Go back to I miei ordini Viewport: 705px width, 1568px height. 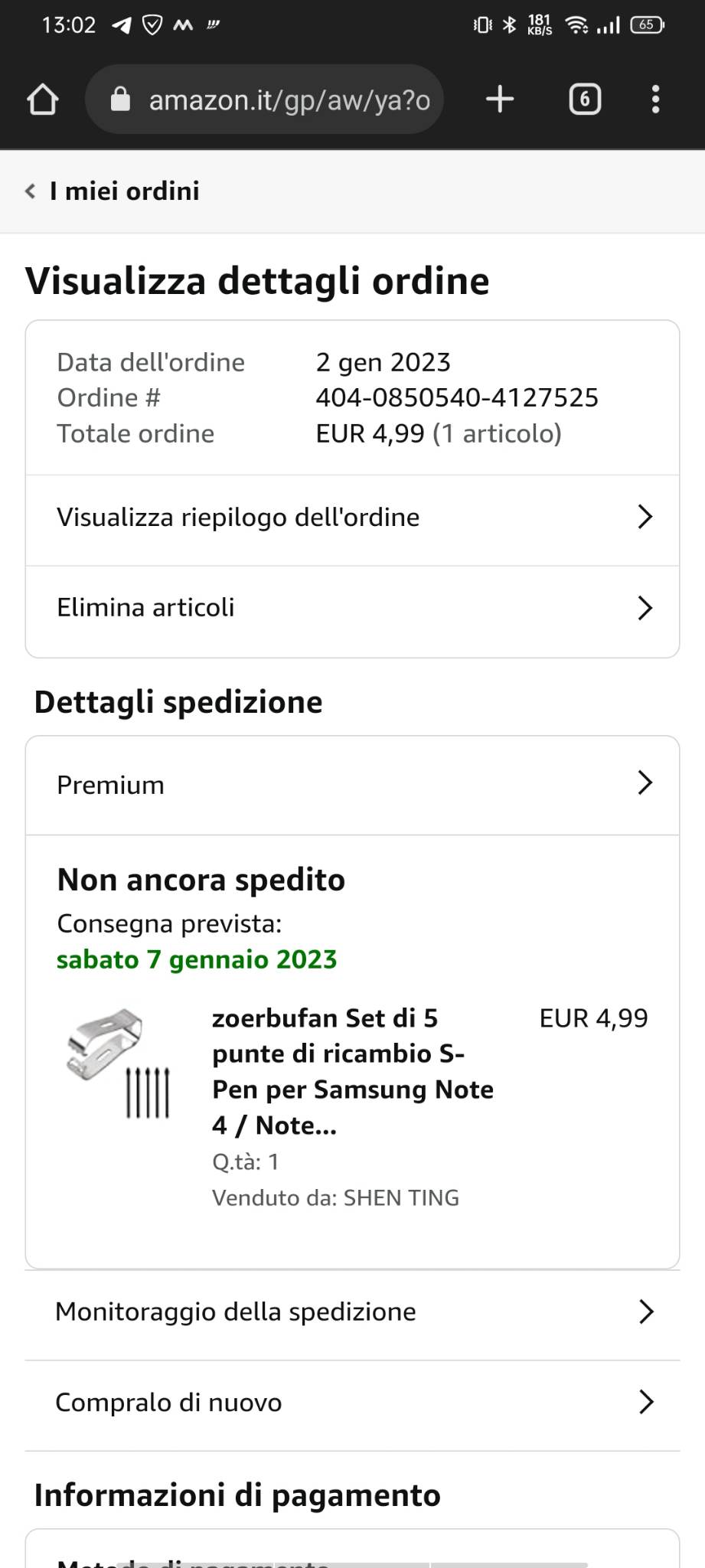tap(124, 191)
